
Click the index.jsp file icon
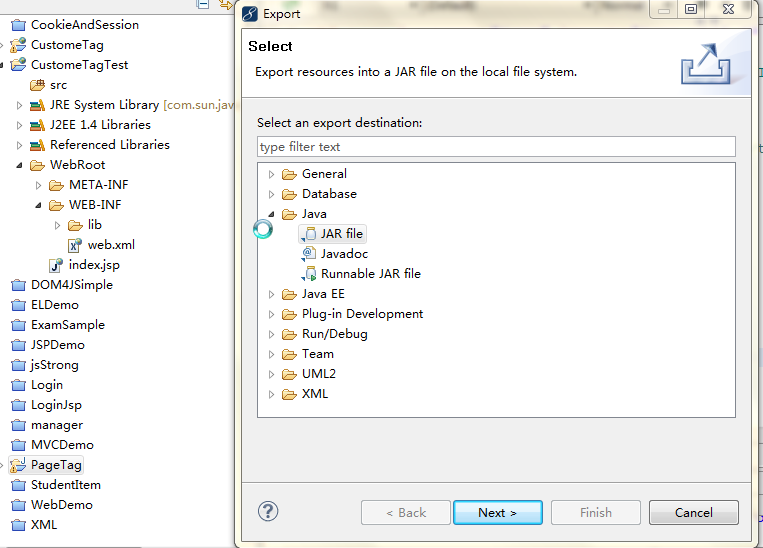click(x=56, y=265)
